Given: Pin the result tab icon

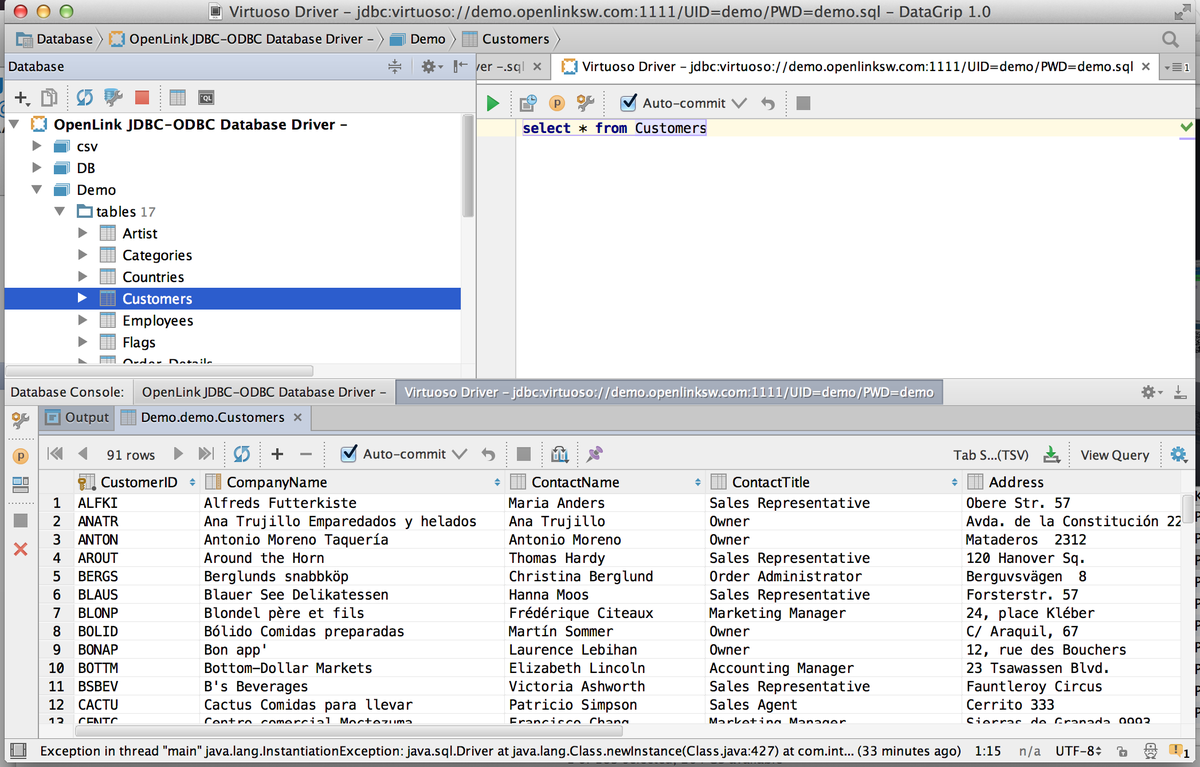Looking at the screenshot, I should (595, 454).
